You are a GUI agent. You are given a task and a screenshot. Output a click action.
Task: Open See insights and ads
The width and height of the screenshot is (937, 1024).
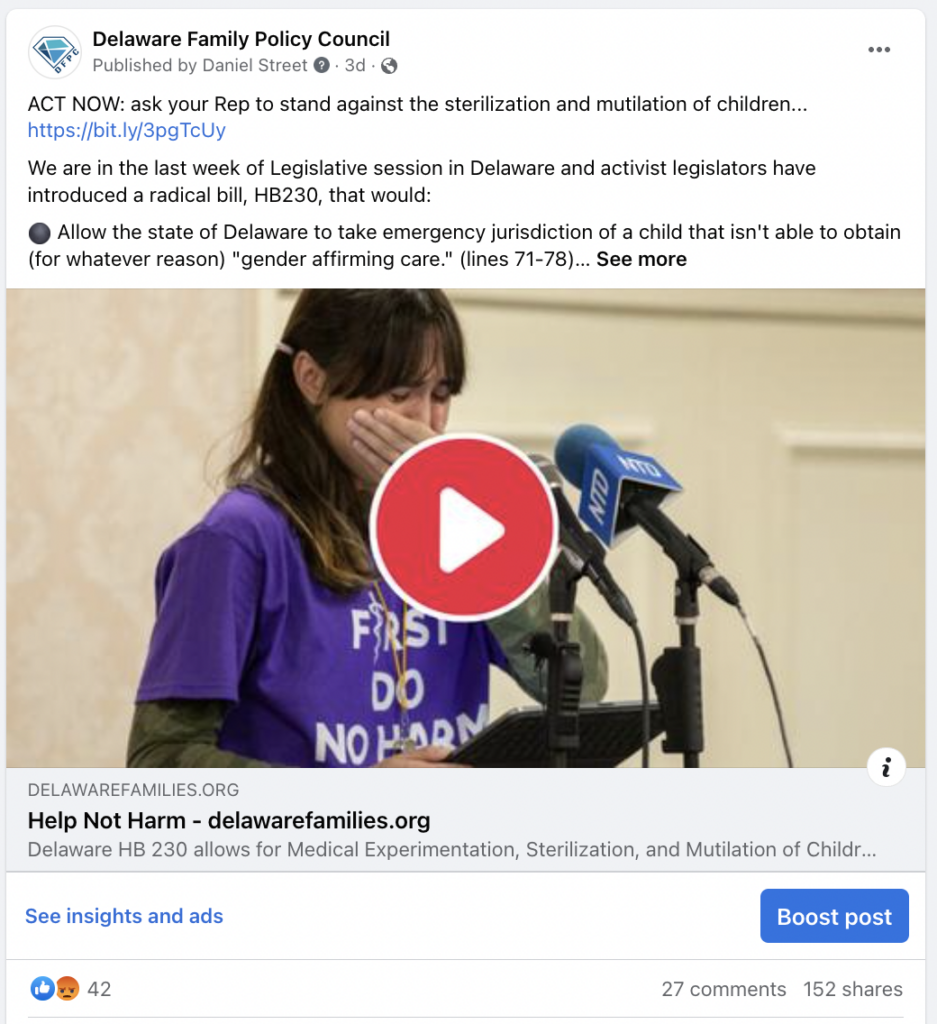[124, 916]
